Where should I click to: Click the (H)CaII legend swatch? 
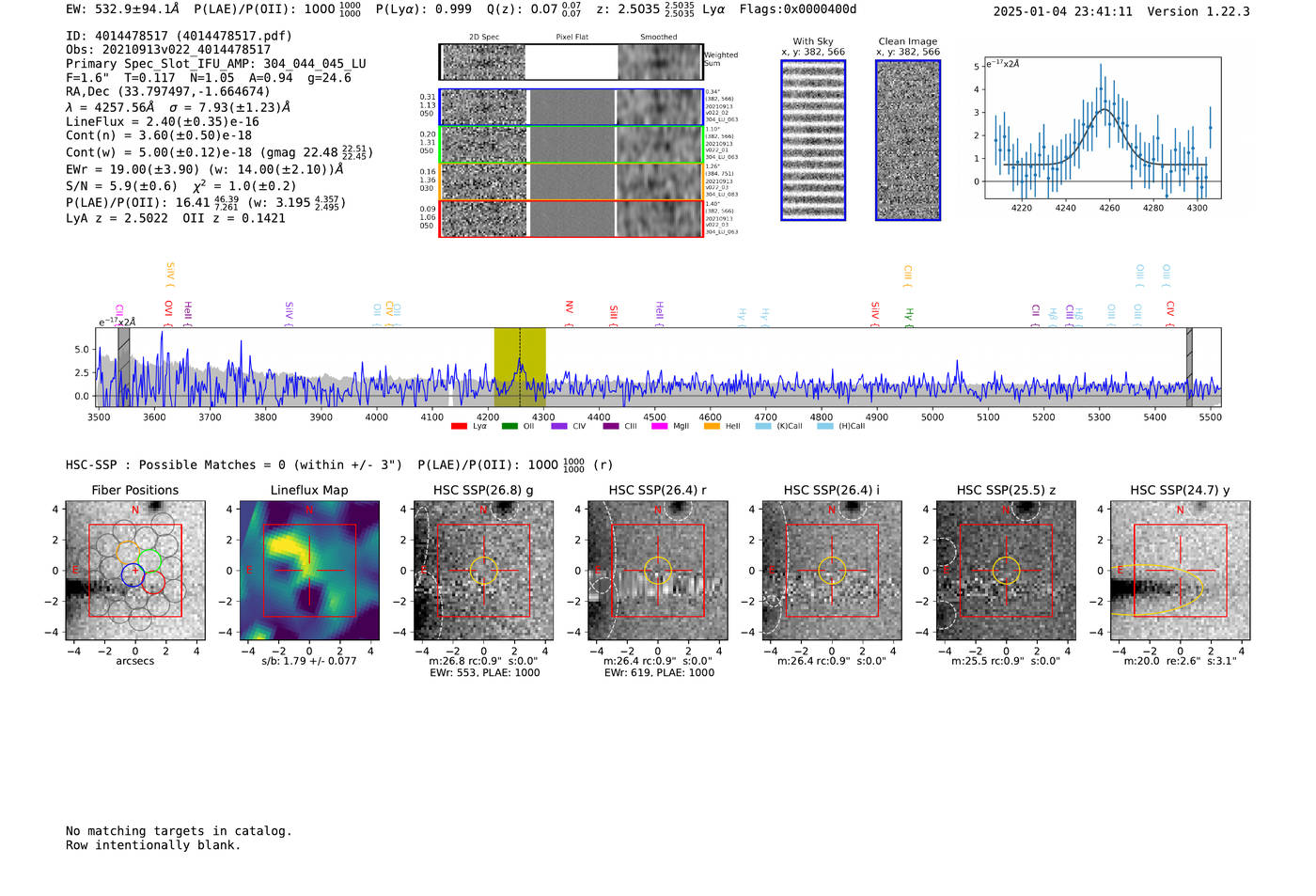[825, 426]
